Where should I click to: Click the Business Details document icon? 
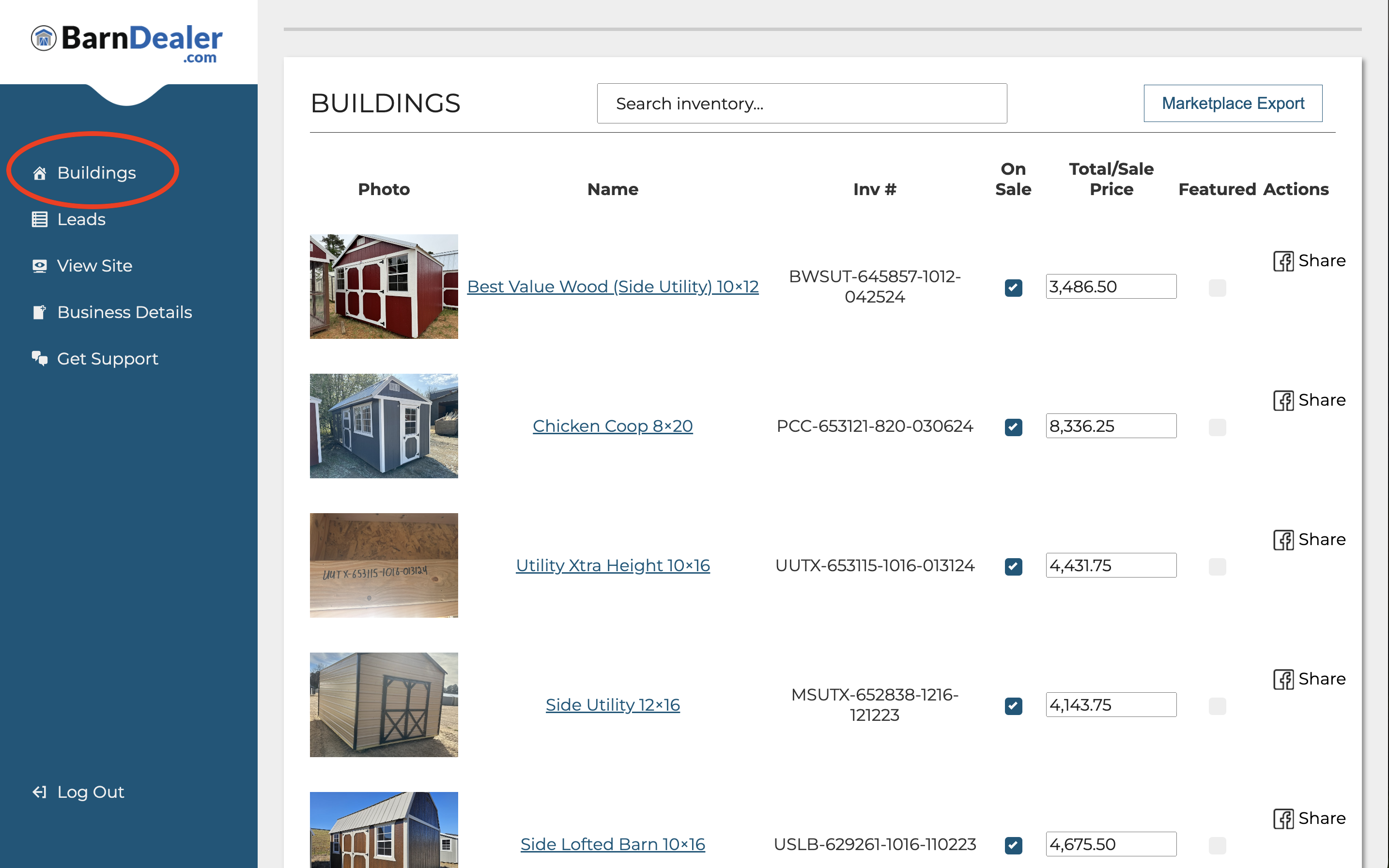40,312
